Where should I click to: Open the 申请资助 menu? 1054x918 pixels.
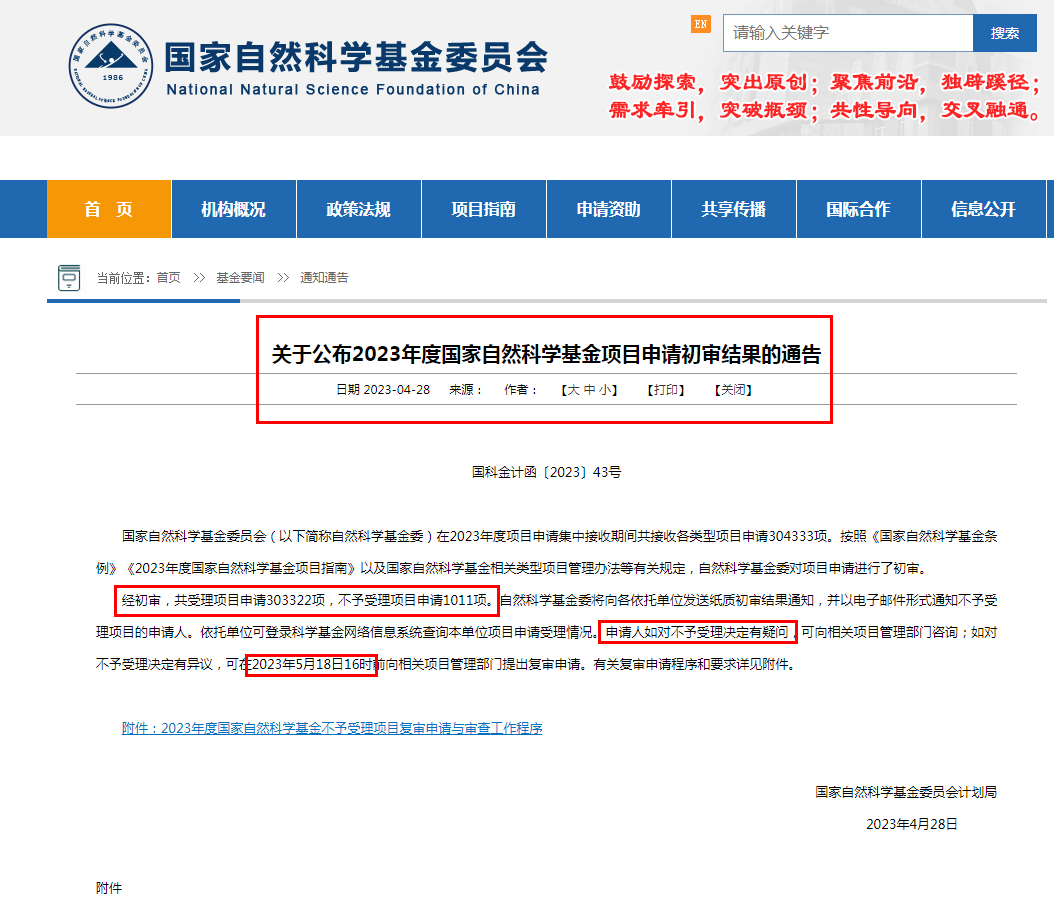point(608,208)
